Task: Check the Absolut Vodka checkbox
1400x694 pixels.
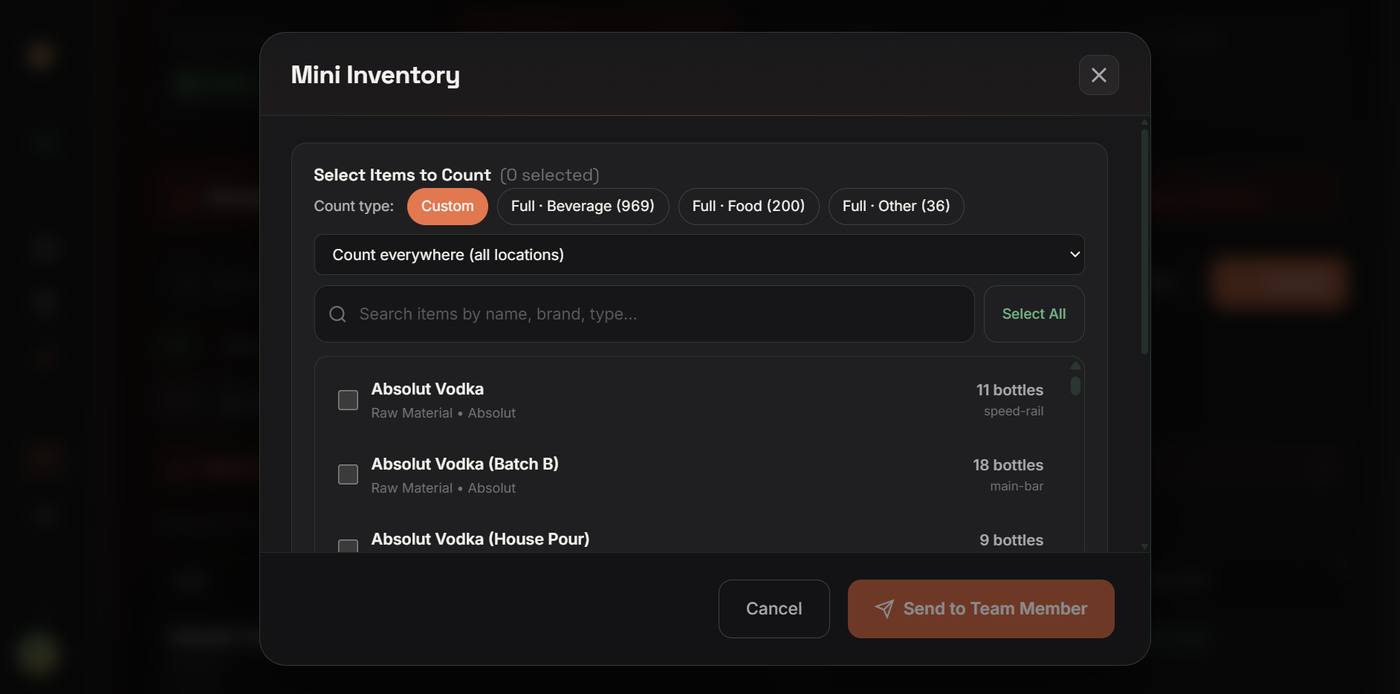Action: pyautogui.click(x=348, y=400)
